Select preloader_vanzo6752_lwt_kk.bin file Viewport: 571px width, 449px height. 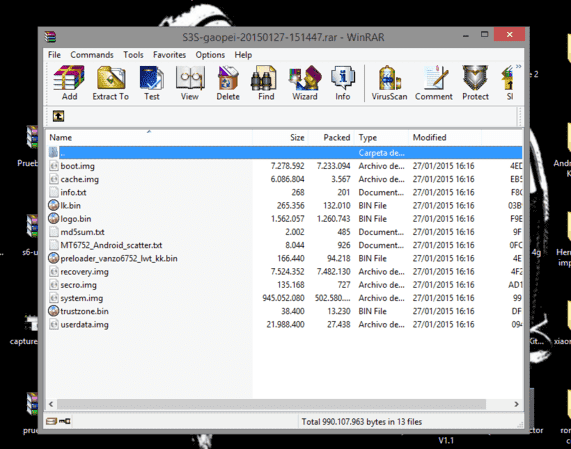[x=285, y=258]
